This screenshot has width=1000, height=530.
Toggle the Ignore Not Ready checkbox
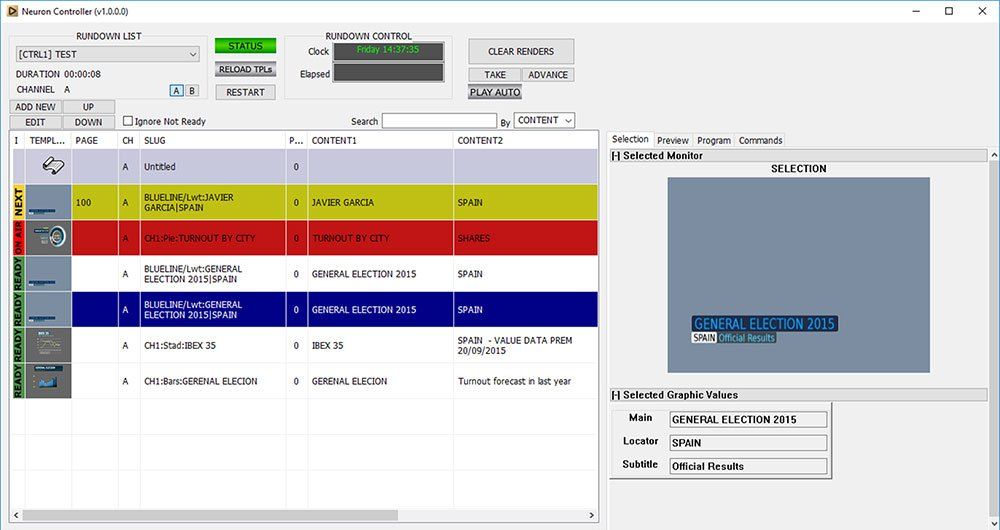coord(128,121)
